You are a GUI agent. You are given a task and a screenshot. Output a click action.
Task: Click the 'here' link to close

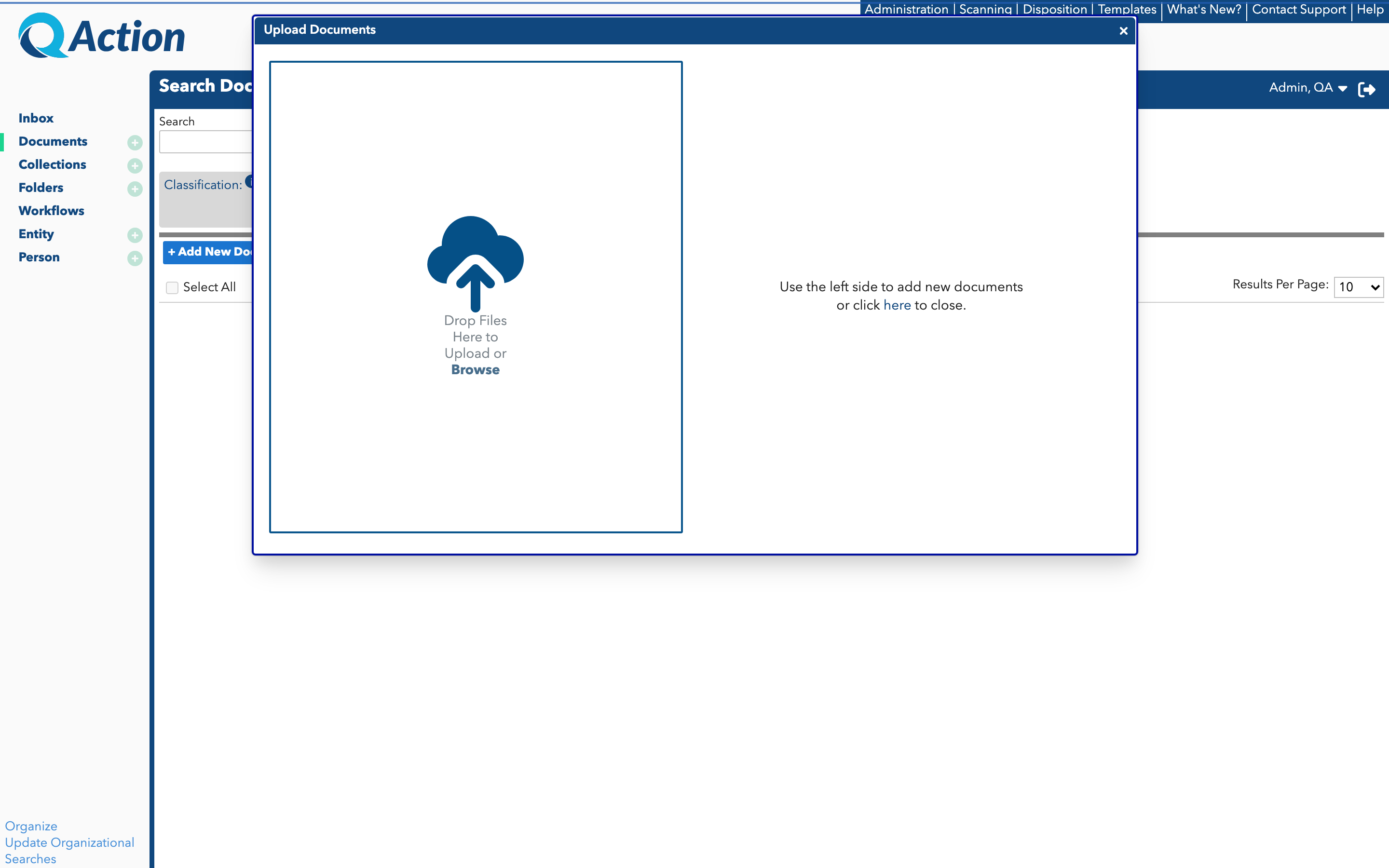point(897,305)
